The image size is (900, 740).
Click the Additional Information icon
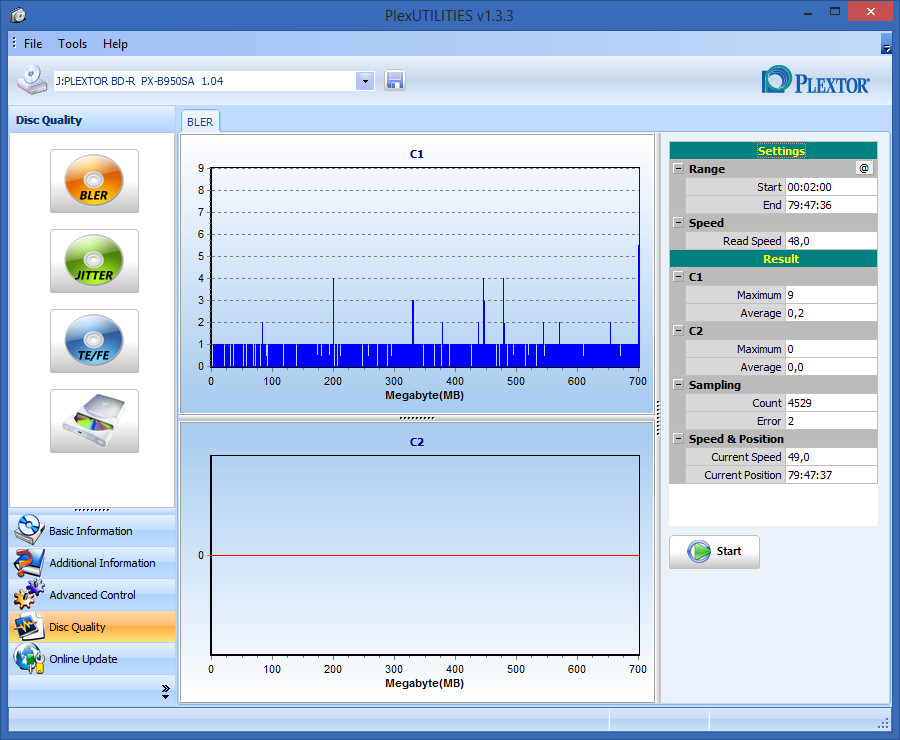tap(29, 563)
